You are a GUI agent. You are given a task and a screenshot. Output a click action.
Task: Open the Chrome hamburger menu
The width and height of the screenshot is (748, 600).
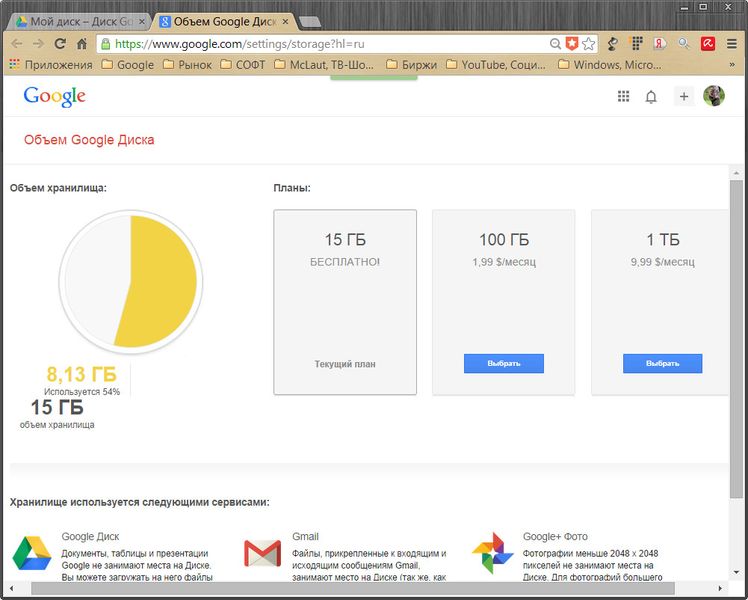[732, 44]
